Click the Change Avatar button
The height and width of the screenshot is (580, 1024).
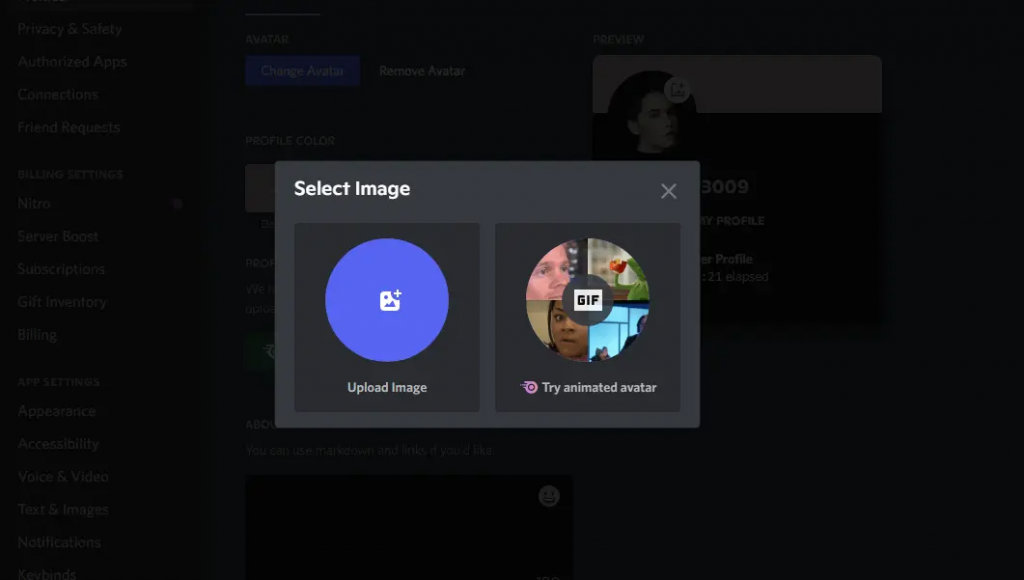click(x=302, y=71)
